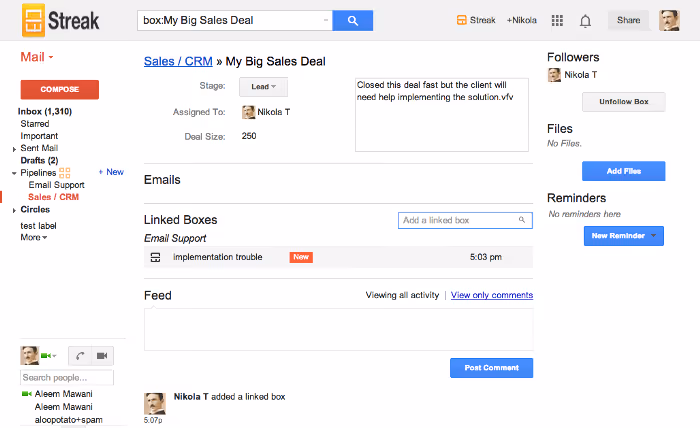Click the Unfollow Box button

click(624, 102)
